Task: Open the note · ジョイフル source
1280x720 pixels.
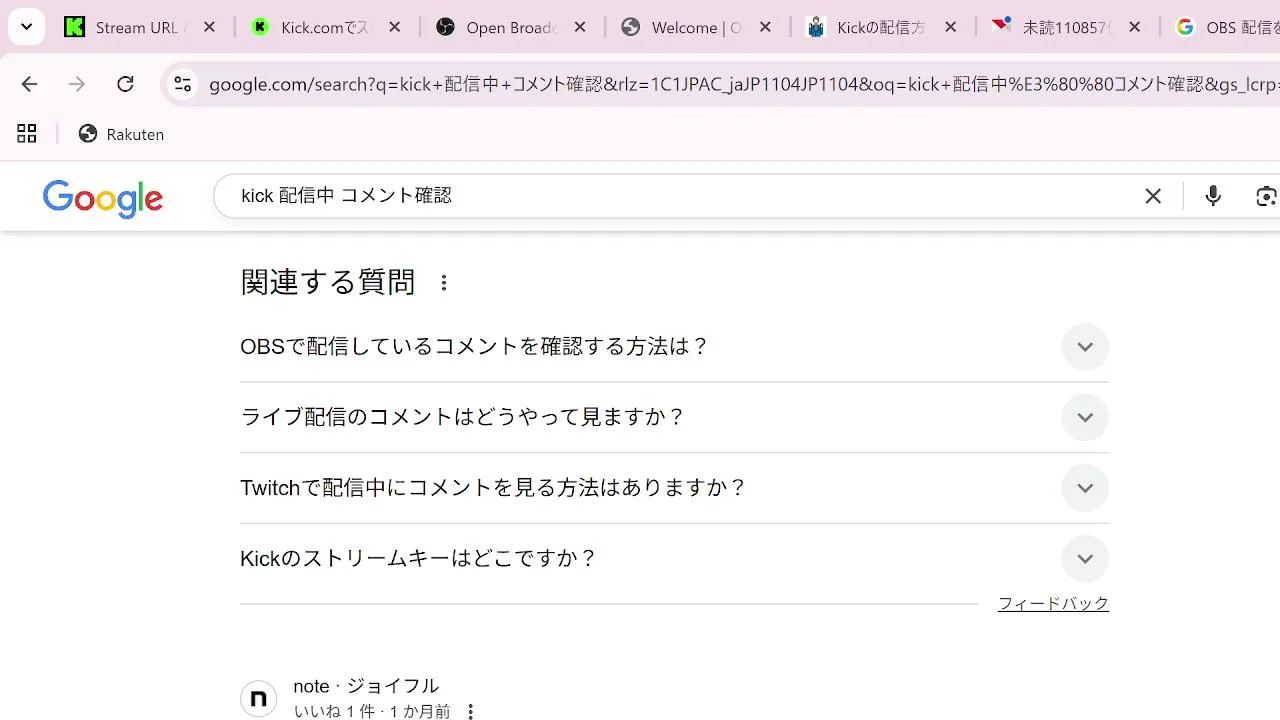Action: coord(366,686)
